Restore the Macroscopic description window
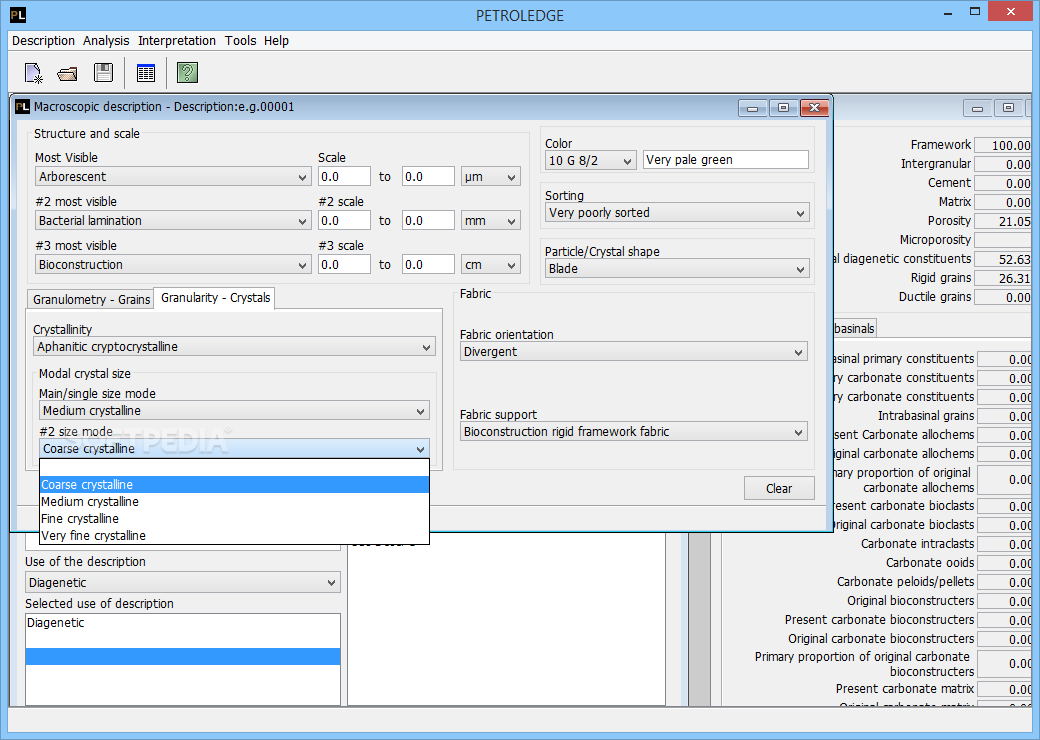This screenshot has width=1040, height=740. (x=783, y=108)
